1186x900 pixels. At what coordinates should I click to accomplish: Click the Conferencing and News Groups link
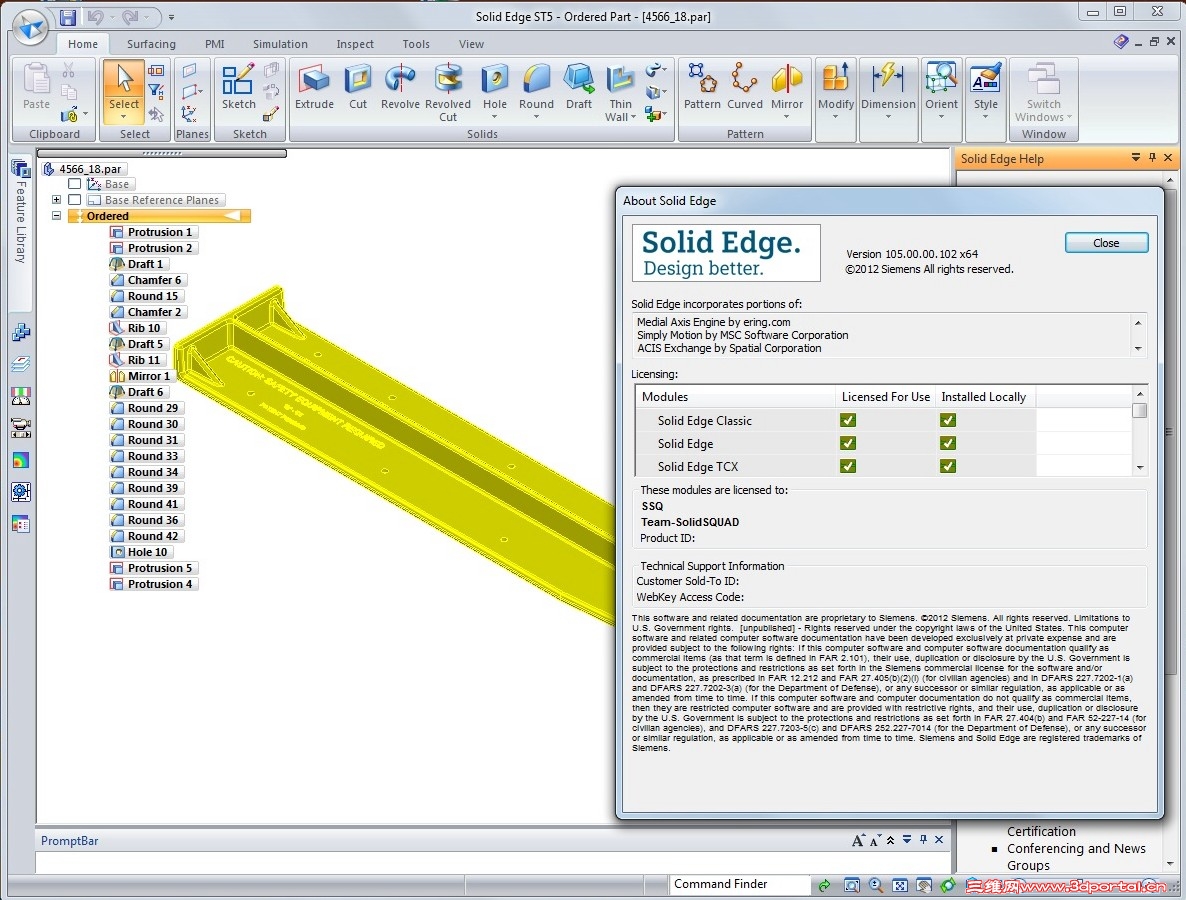(x=1076, y=857)
